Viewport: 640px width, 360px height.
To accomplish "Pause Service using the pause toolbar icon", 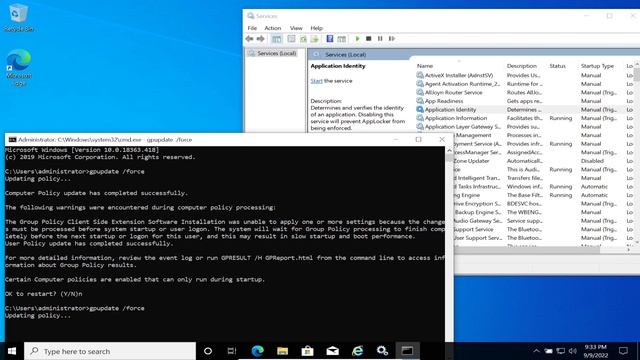I will (x=380, y=39).
